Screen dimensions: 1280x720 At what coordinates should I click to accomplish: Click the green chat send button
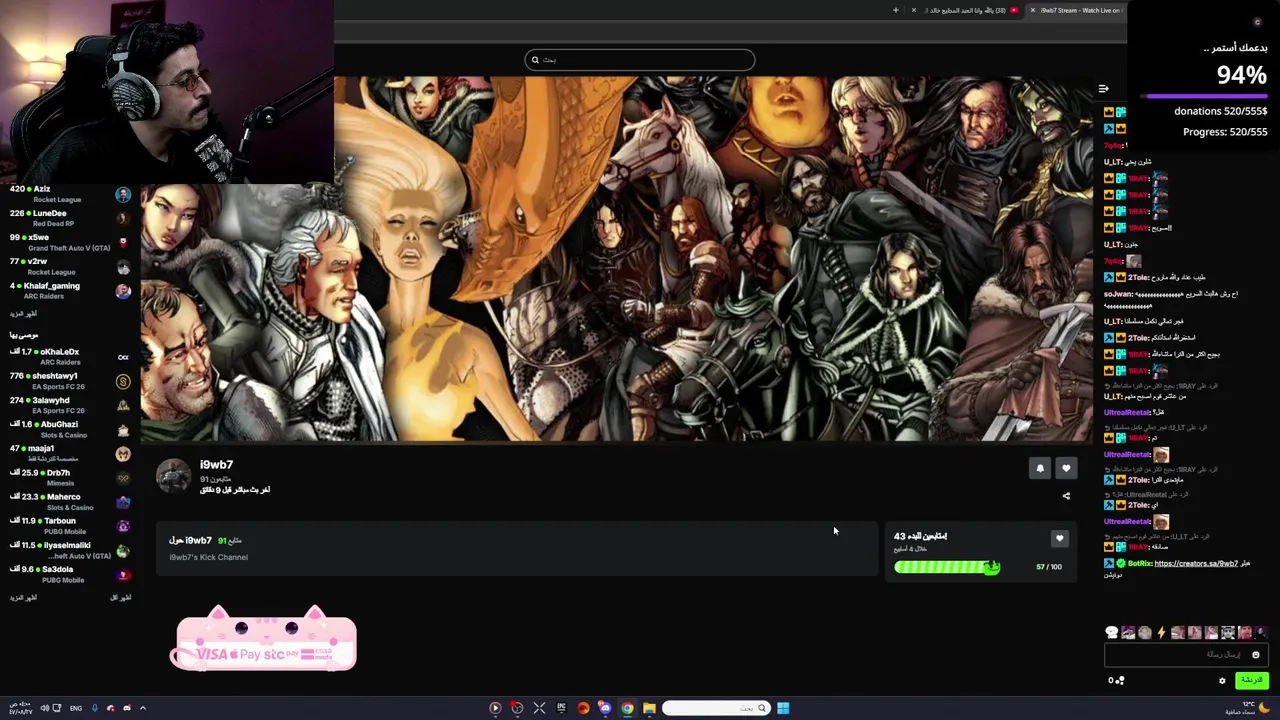[x=1251, y=680]
